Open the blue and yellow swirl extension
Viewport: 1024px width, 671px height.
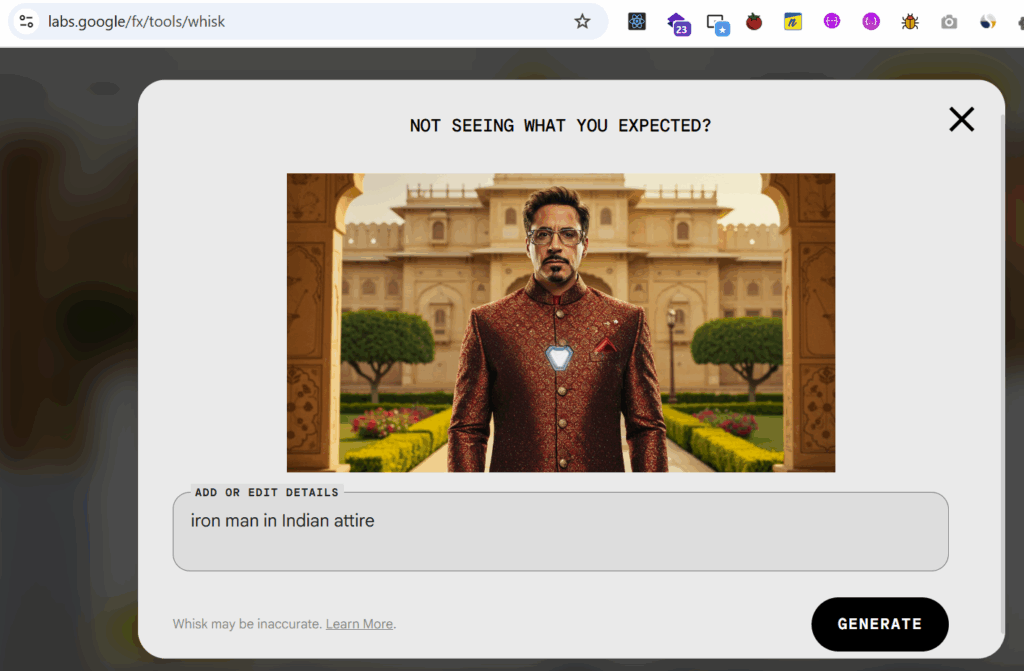coord(988,21)
